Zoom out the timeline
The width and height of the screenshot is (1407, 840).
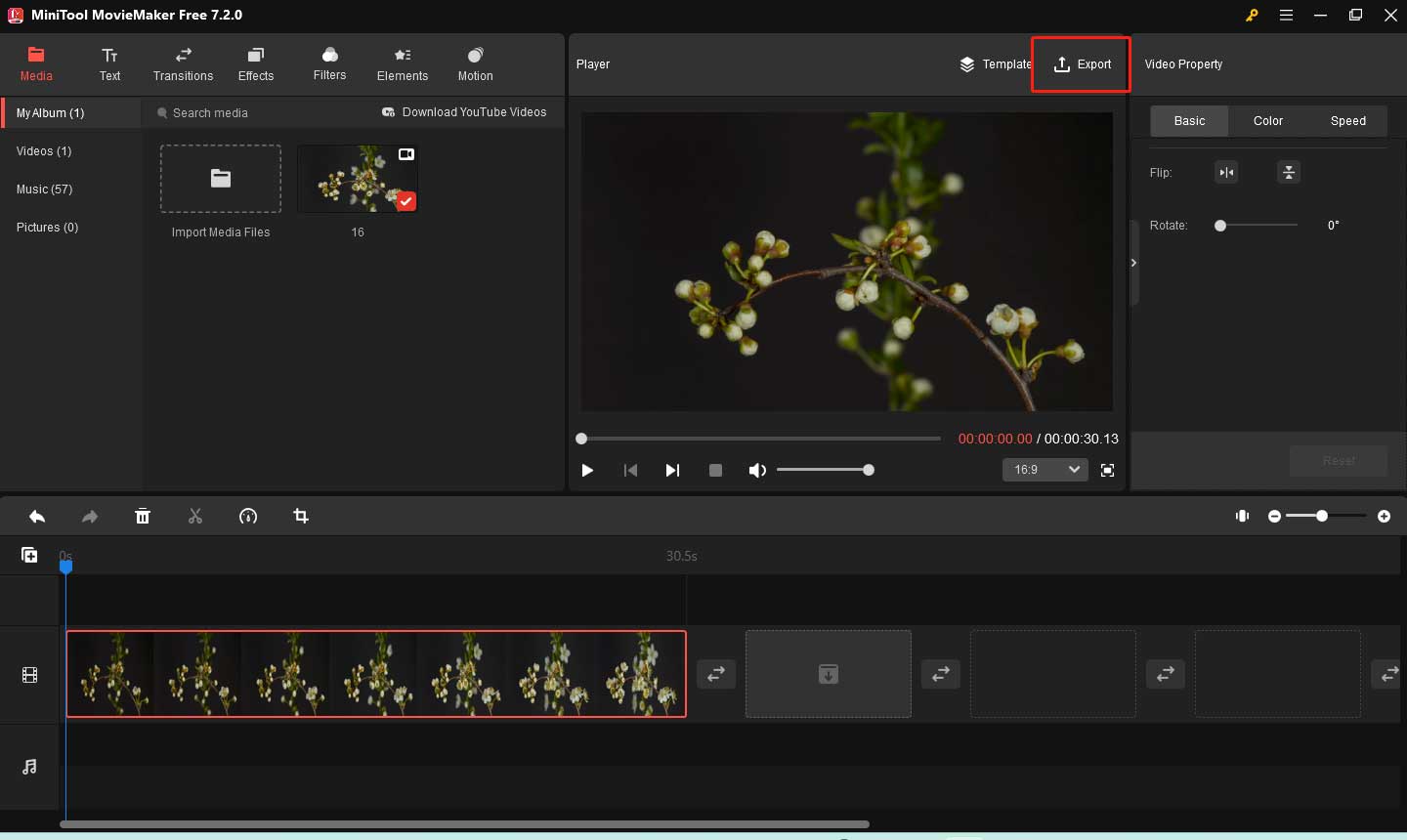1274,517
